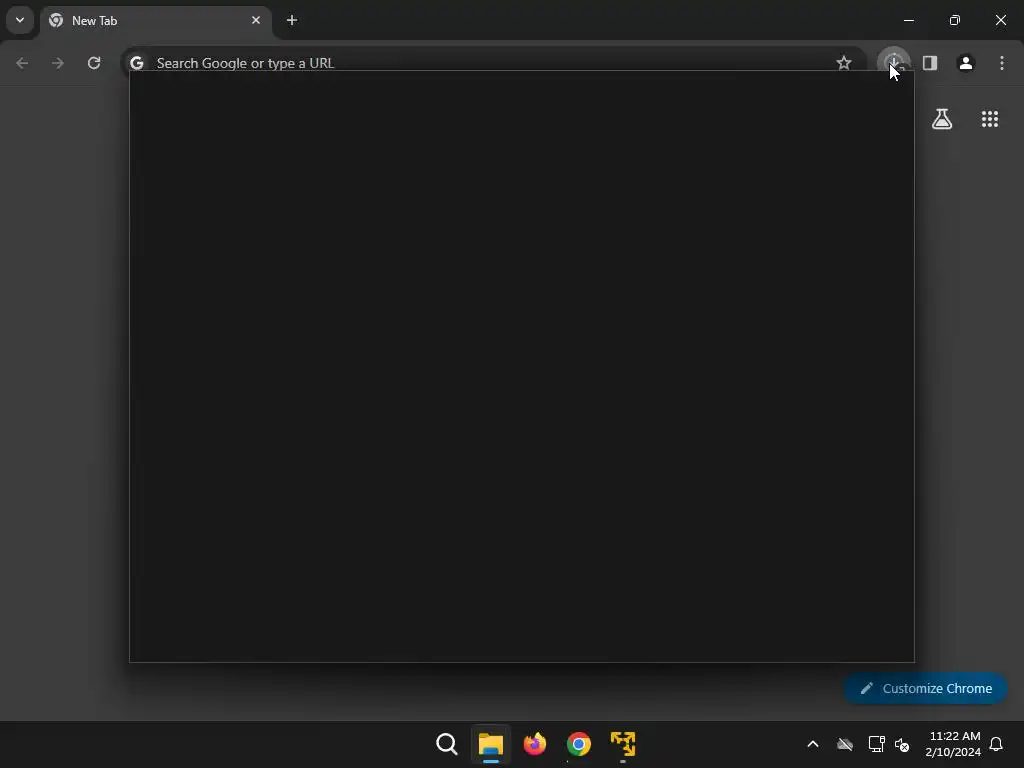Viewport: 1024px width, 768px height.
Task: Click the Google icon in address bar
Action: point(137,63)
